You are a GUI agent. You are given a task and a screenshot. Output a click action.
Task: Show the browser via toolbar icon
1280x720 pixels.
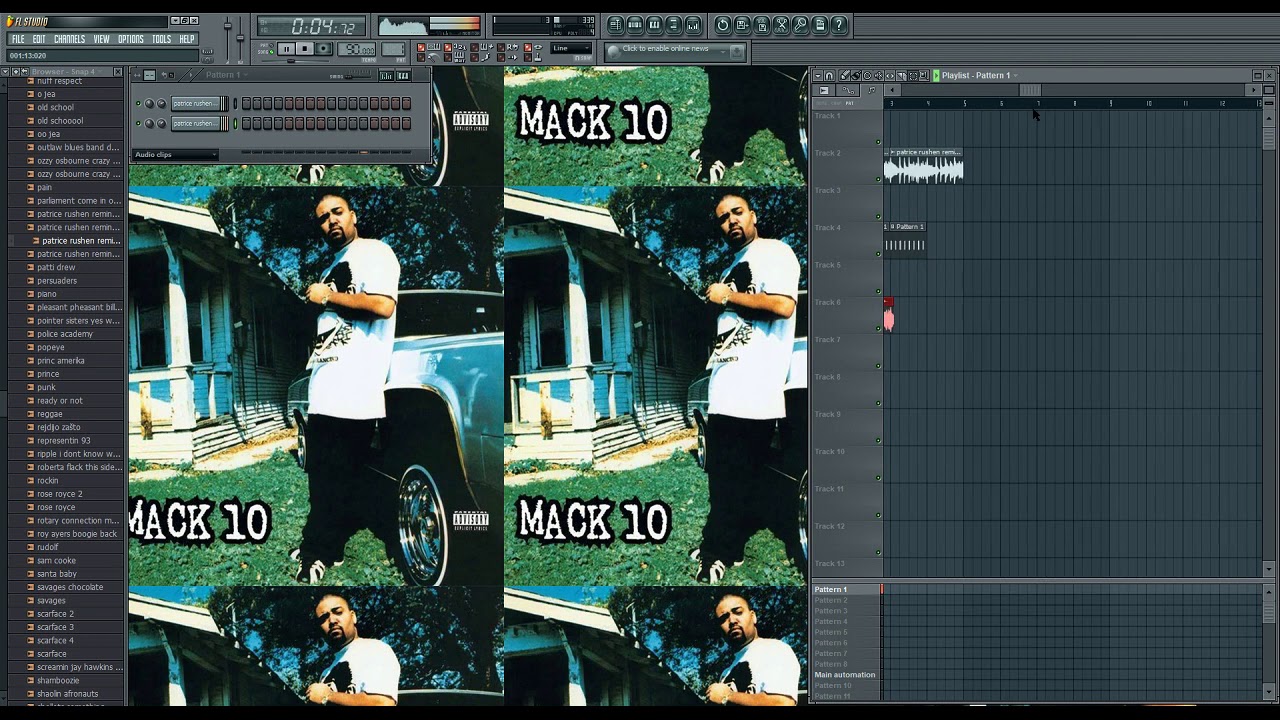(x=674, y=25)
